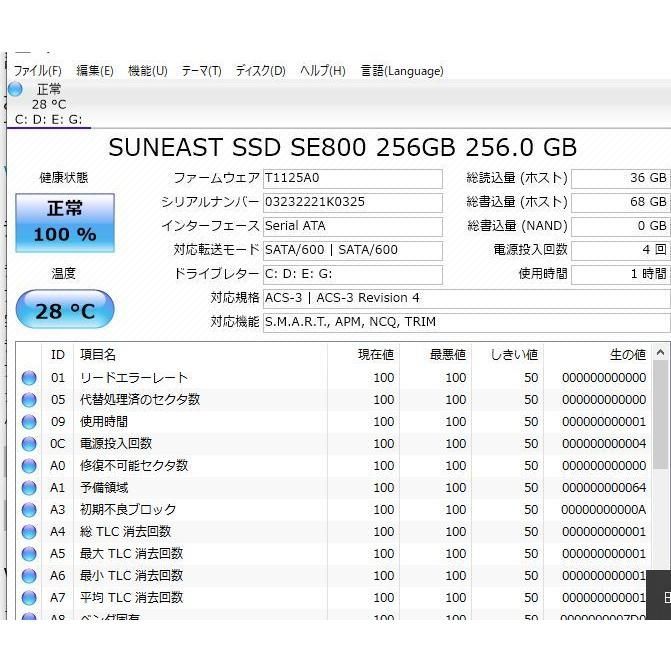
Task: Click the status icon for A0 修復不可能セクタ数
Action: pyautogui.click(x=29, y=466)
